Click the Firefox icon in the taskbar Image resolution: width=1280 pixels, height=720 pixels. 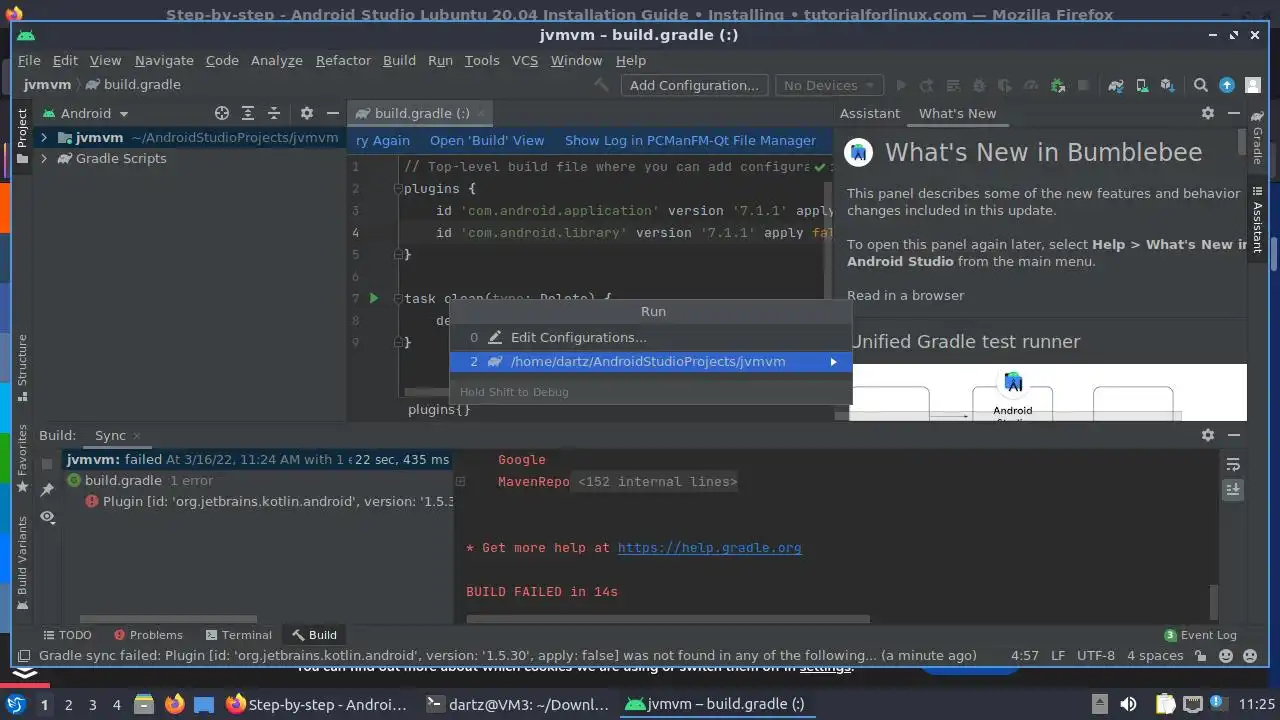(175, 704)
